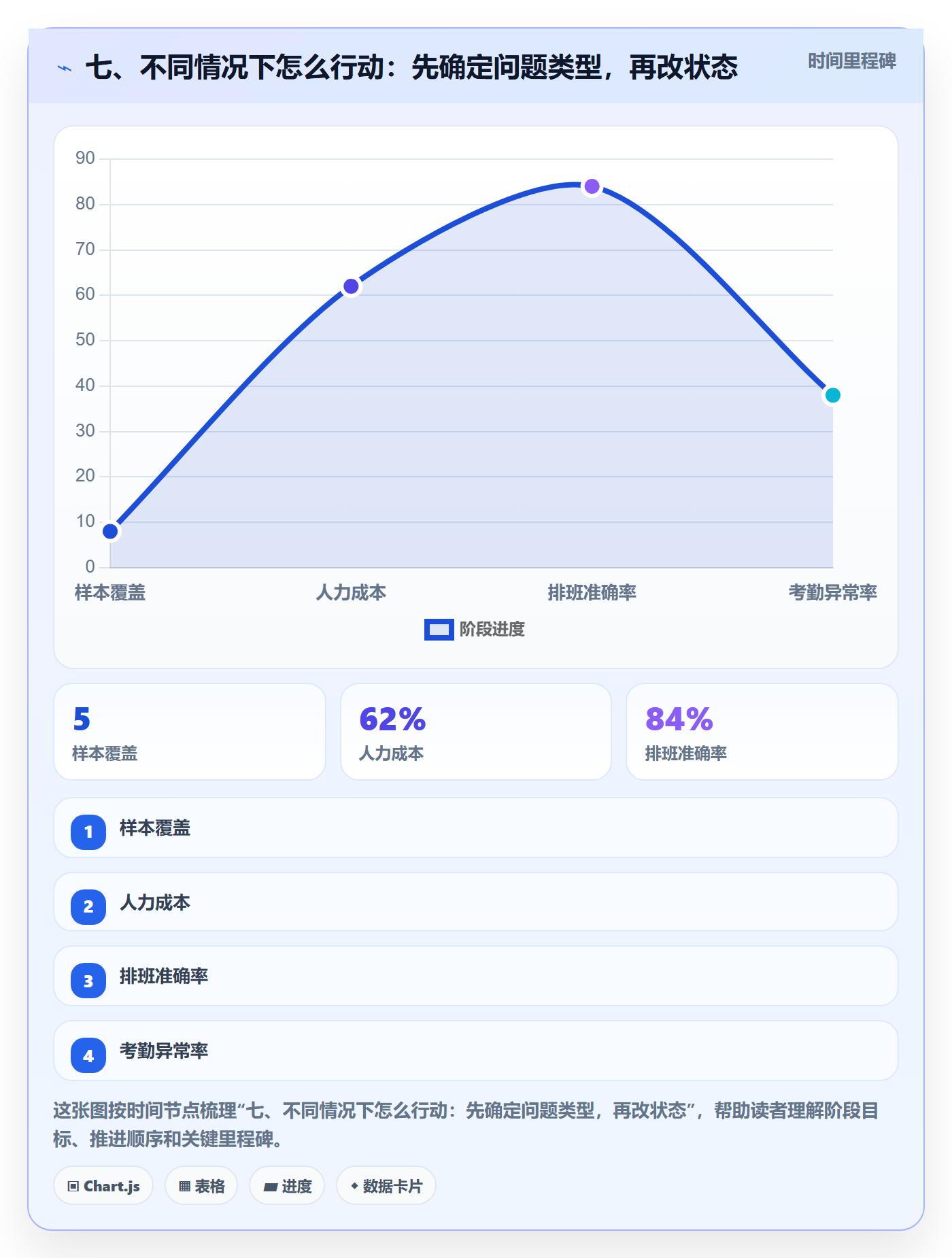Viewport: 952px width, 1258px height.
Task: Click the 进度 tag chip
Action: point(287,1186)
